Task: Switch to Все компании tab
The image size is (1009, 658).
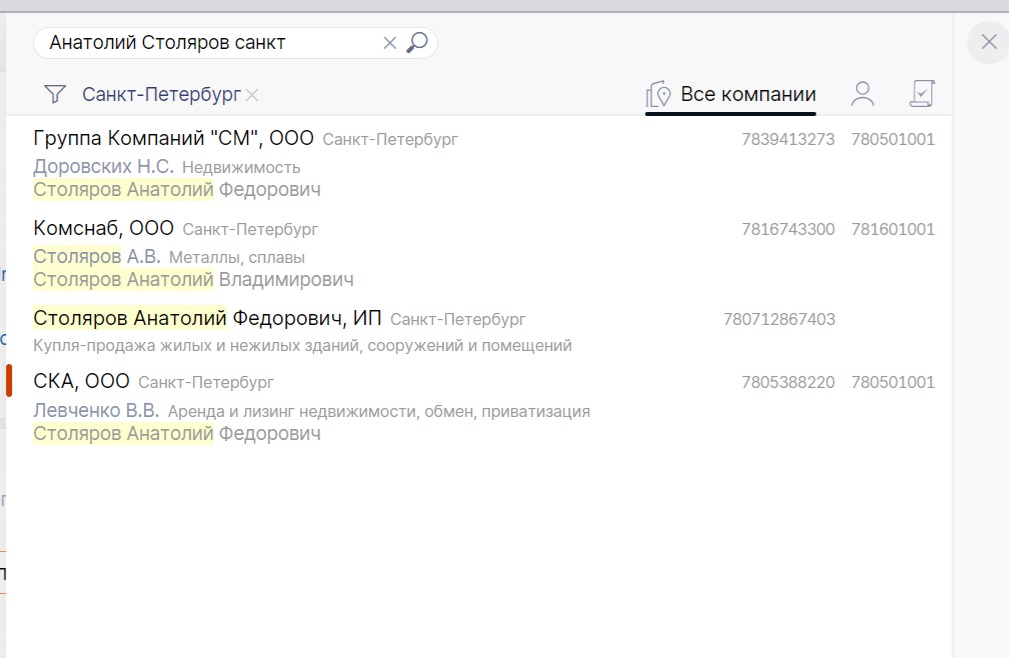Action: point(731,95)
